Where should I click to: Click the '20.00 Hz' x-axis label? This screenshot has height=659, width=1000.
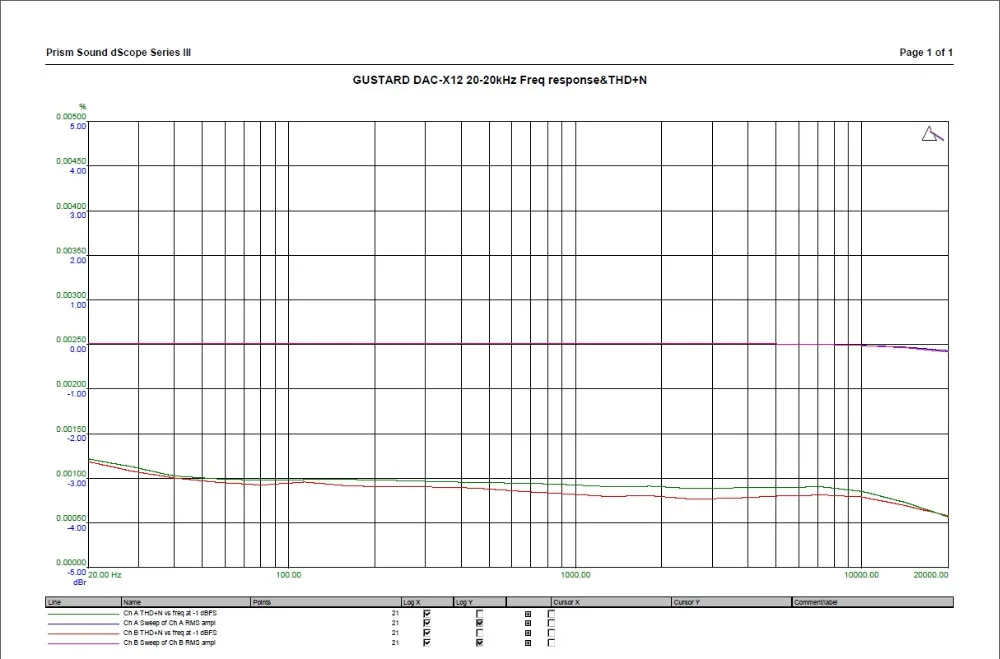click(x=105, y=575)
